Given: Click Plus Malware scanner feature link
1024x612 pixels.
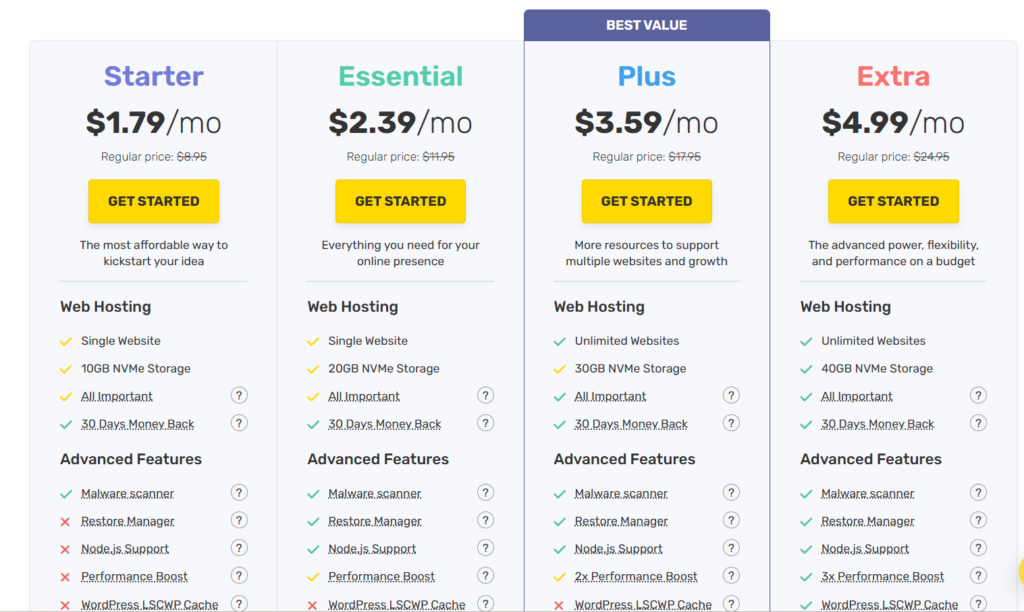Looking at the screenshot, I should coord(621,493).
